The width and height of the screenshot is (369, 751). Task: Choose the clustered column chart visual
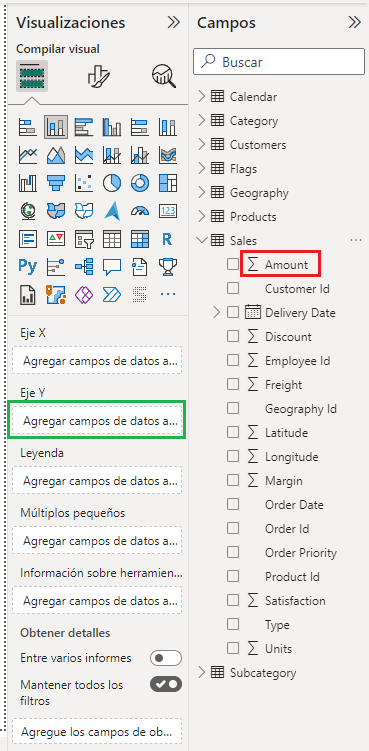112,127
